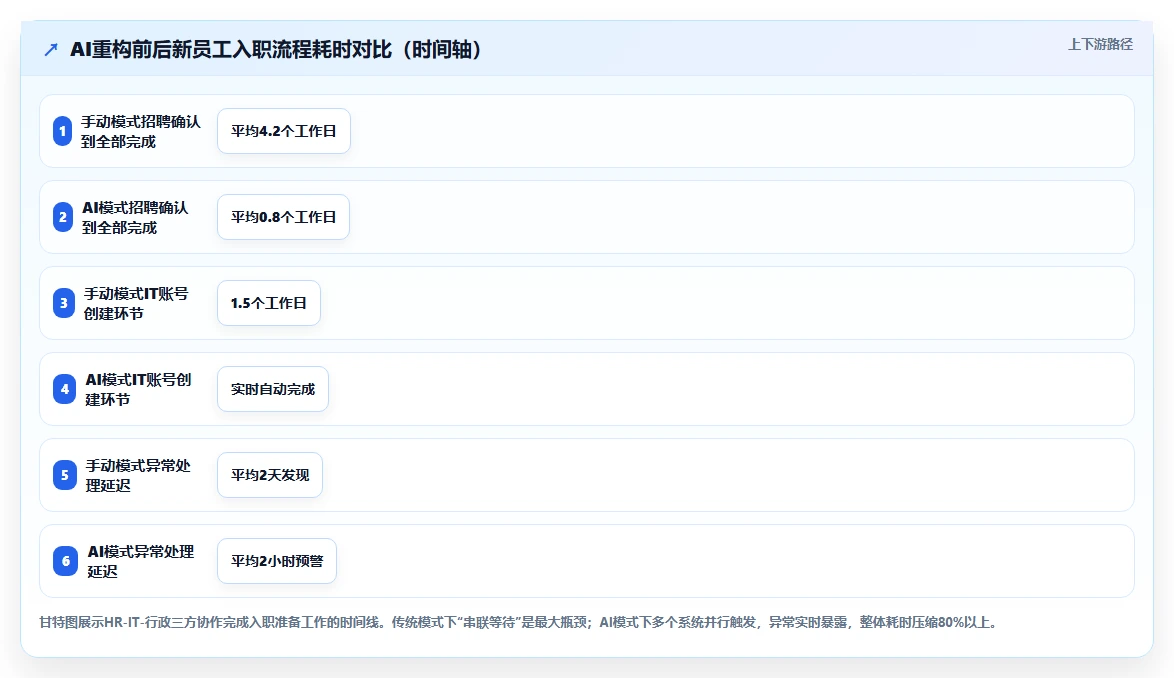1174x678 pixels.
Task: Click the 平均0.8个工作日 chip
Action: click(x=284, y=217)
